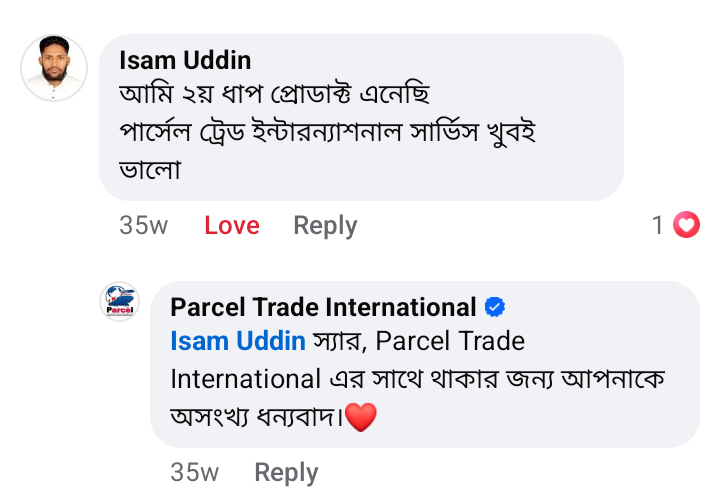
Task: Click the Isam Uddin commenter name
Action: coord(185,60)
